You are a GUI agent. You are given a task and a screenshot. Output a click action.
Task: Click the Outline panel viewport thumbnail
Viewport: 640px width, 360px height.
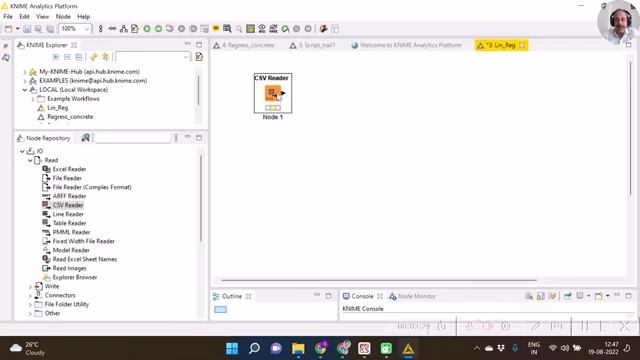(220, 309)
